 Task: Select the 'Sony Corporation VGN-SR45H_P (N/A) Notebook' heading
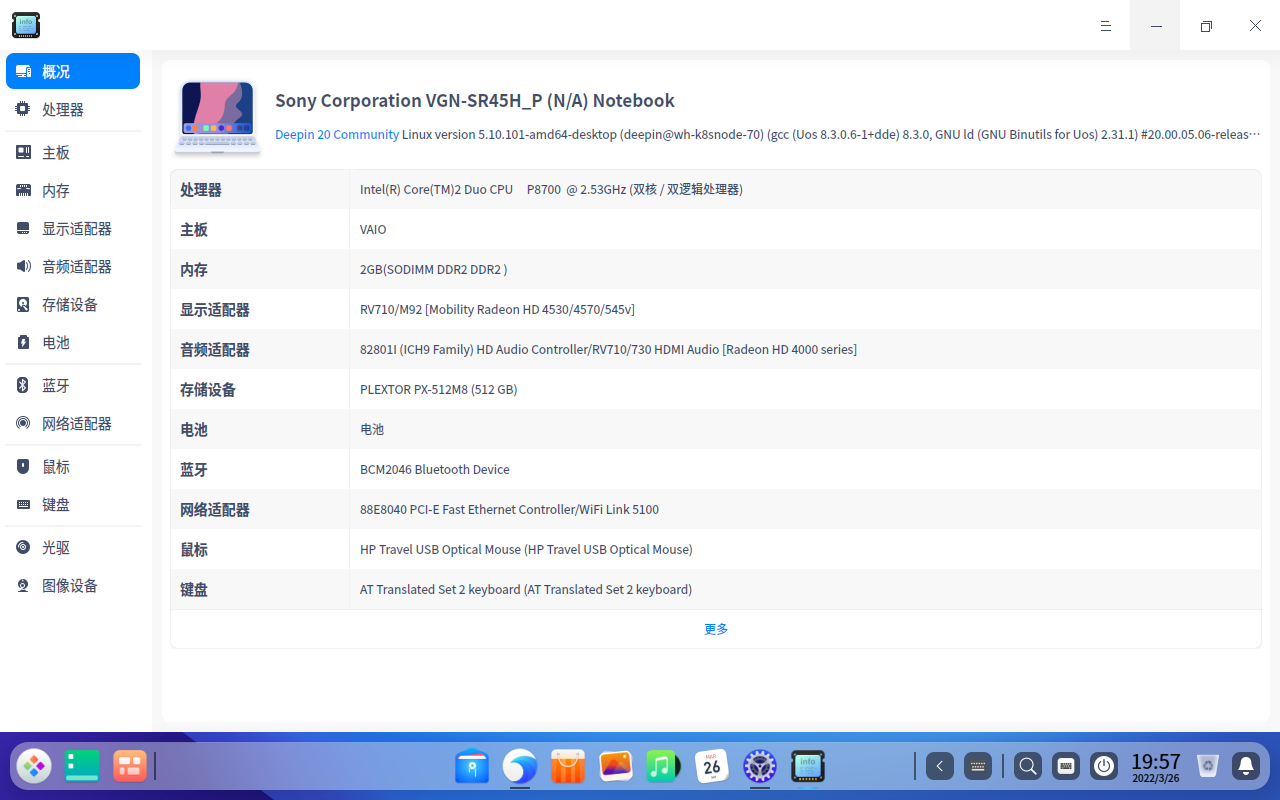pos(475,100)
